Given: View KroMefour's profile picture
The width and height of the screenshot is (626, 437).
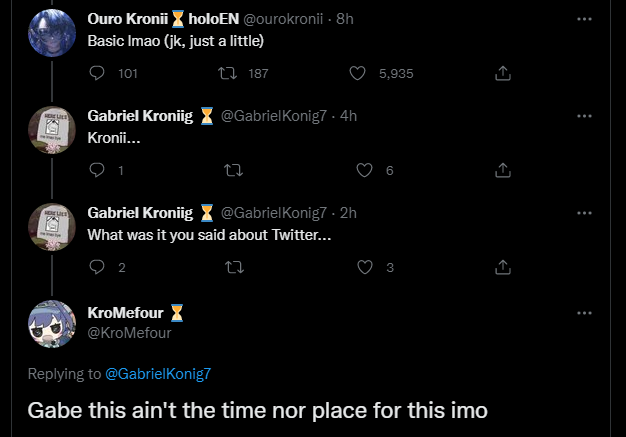Looking at the screenshot, I should [x=51, y=324].
